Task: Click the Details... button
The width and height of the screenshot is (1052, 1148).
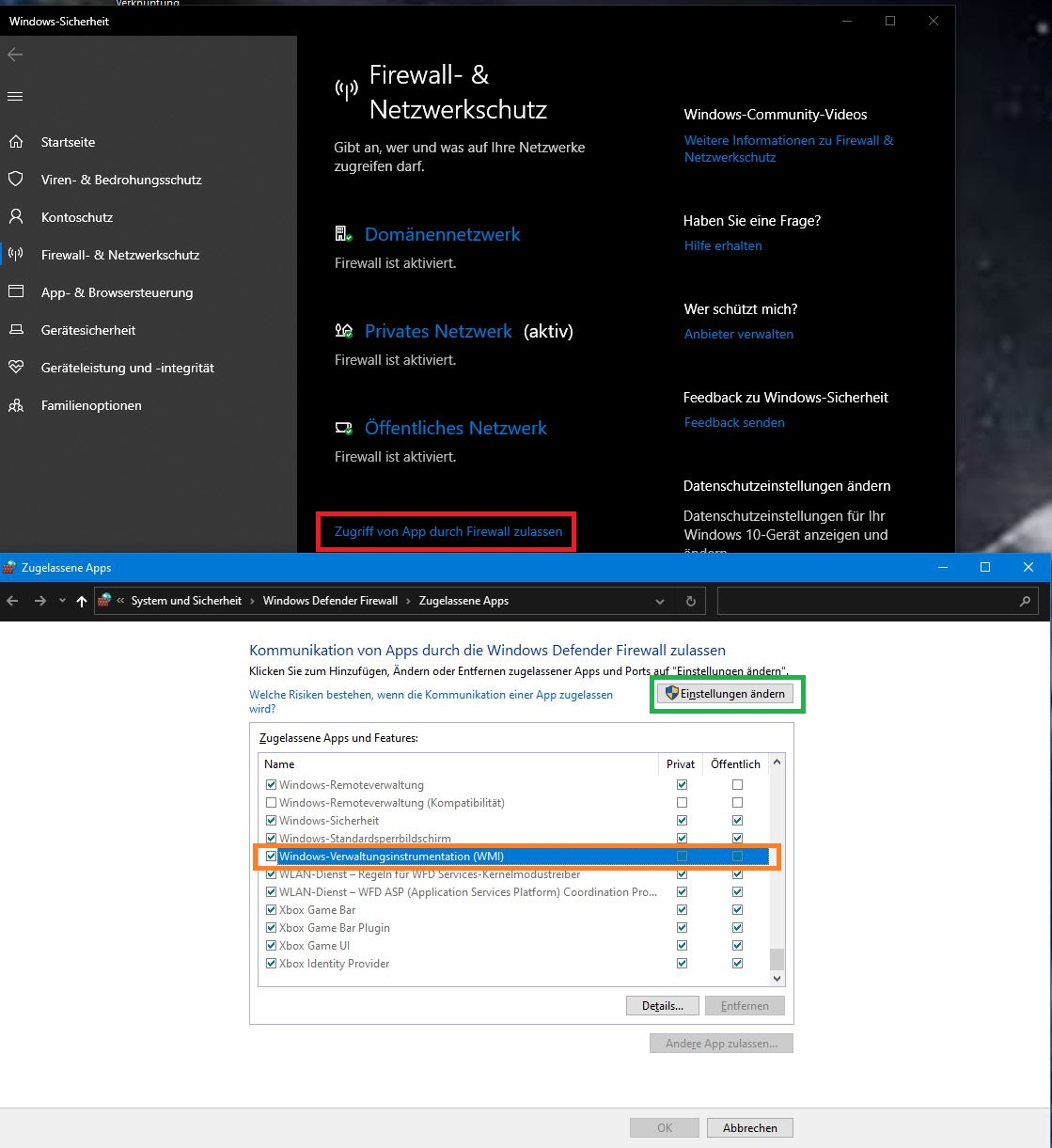Action: click(x=663, y=1005)
